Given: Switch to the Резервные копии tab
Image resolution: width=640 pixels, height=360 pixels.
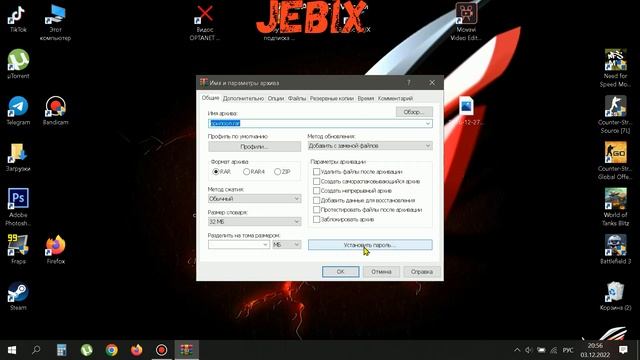Looking at the screenshot, I should [x=331, y=98].
